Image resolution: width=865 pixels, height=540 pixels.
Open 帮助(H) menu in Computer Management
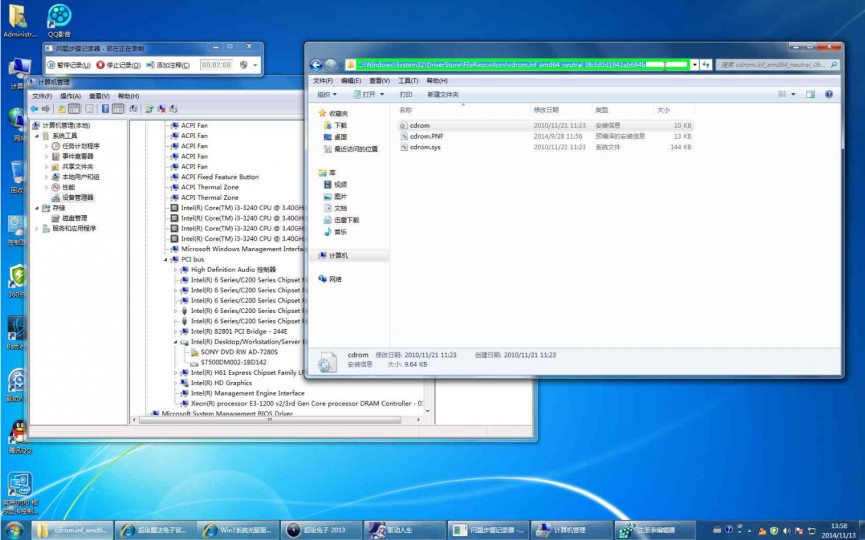coord(128,96)
